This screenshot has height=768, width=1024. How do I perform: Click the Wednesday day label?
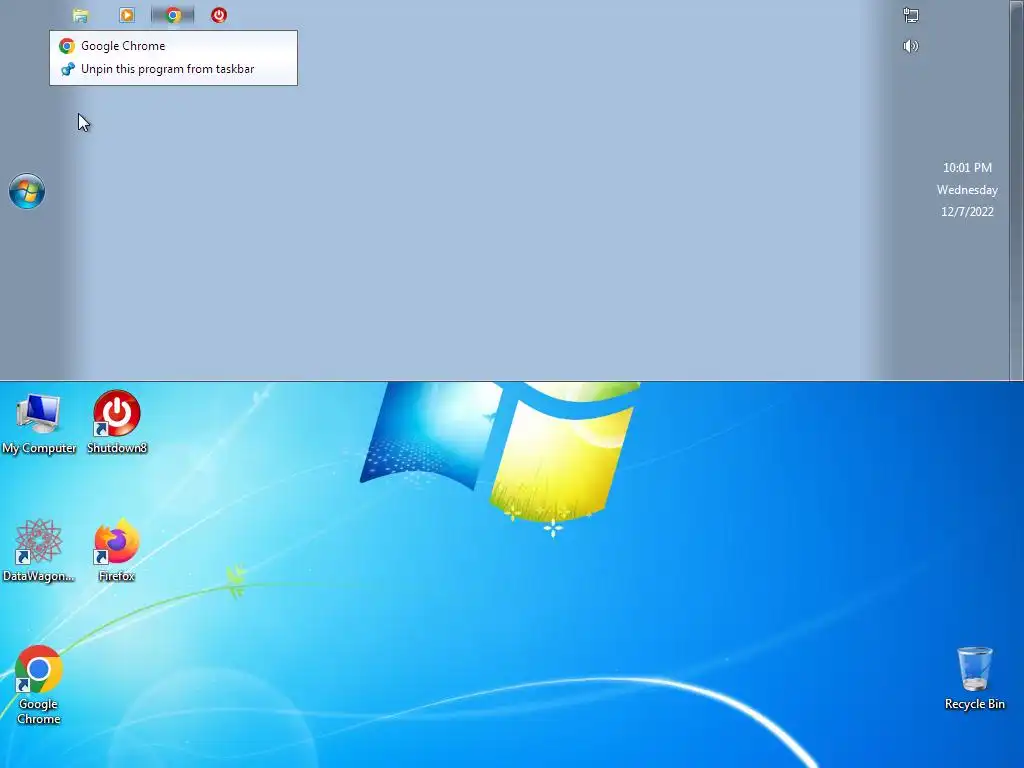point(967,190)
